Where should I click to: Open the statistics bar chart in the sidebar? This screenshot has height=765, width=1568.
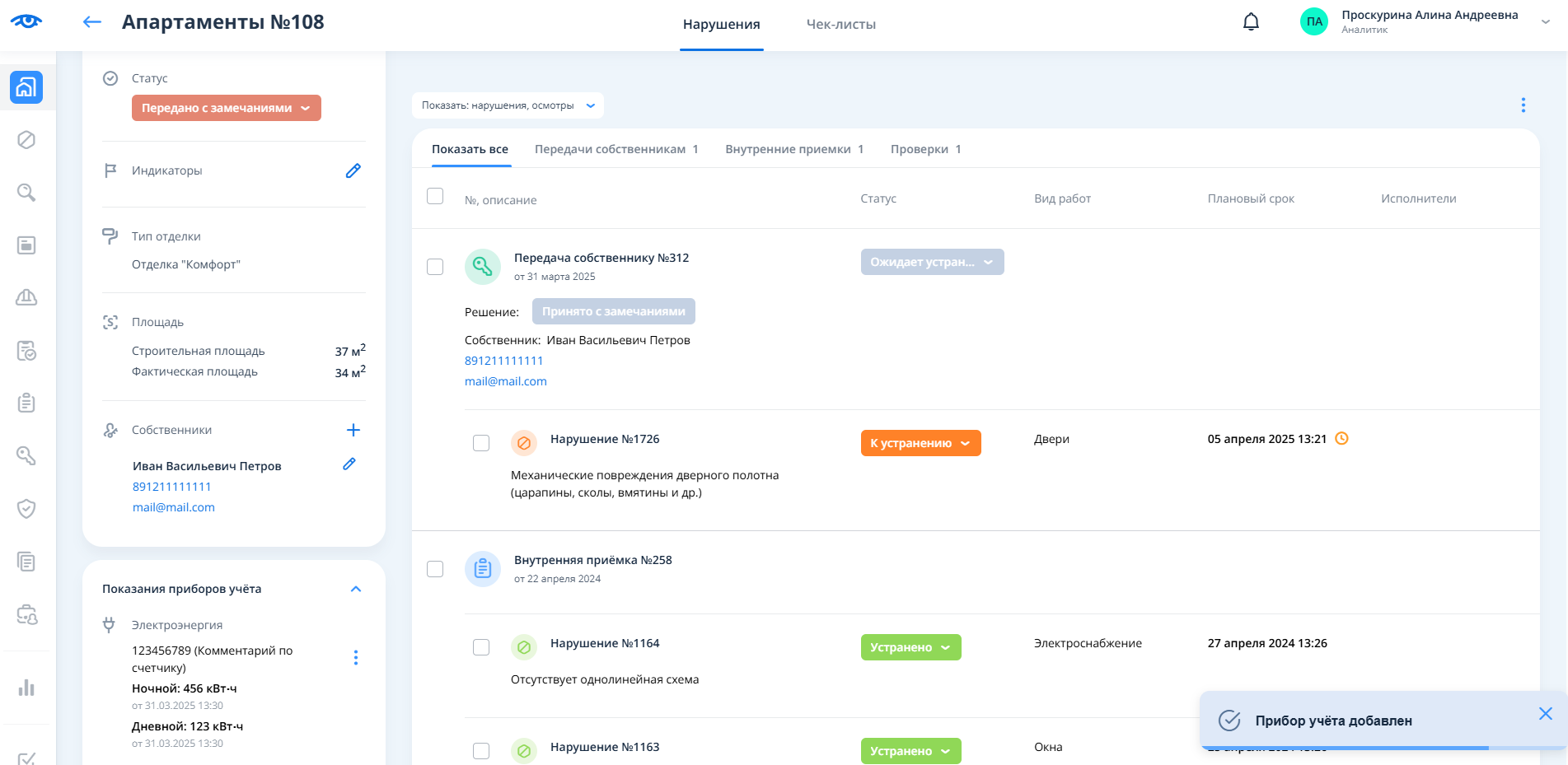coord(26,688)
